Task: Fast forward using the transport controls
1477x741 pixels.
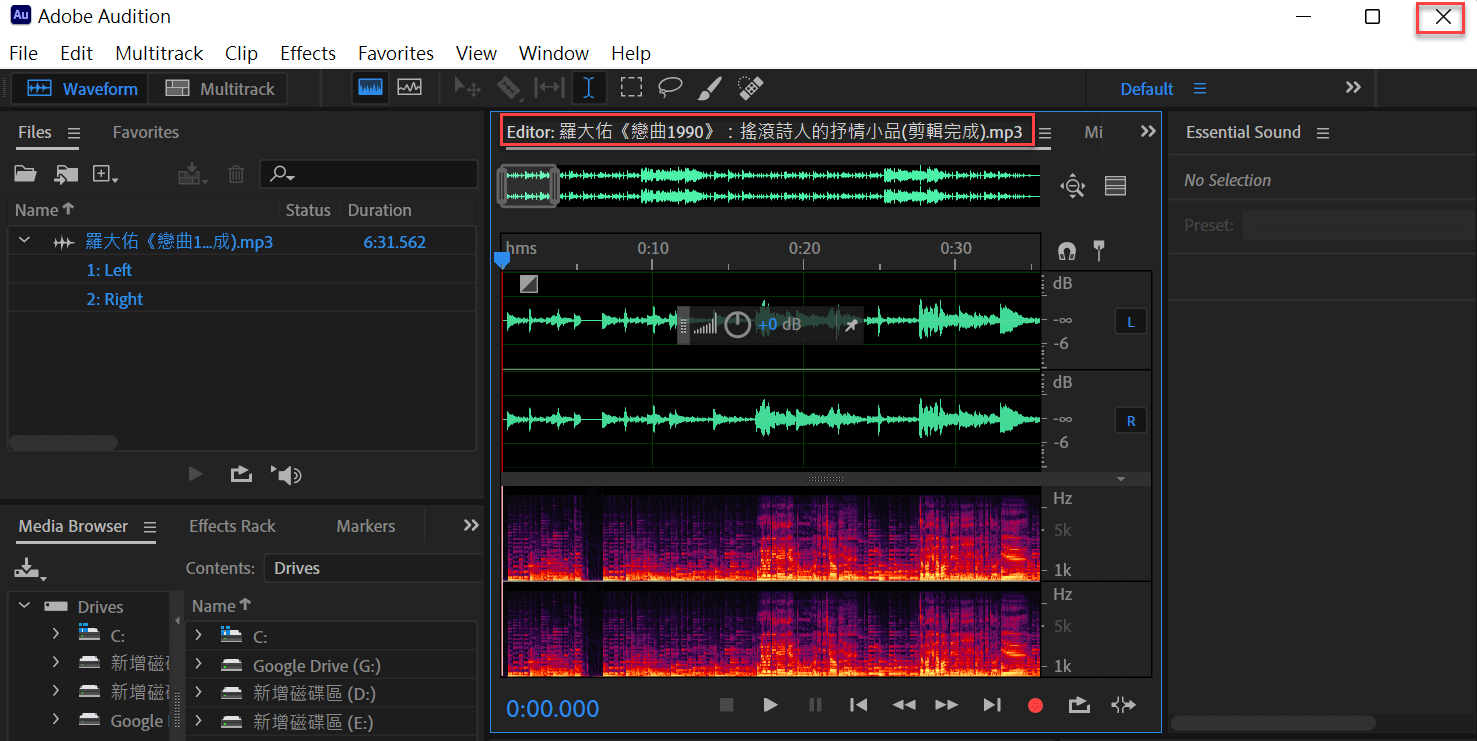Action: tap(946, 705)
